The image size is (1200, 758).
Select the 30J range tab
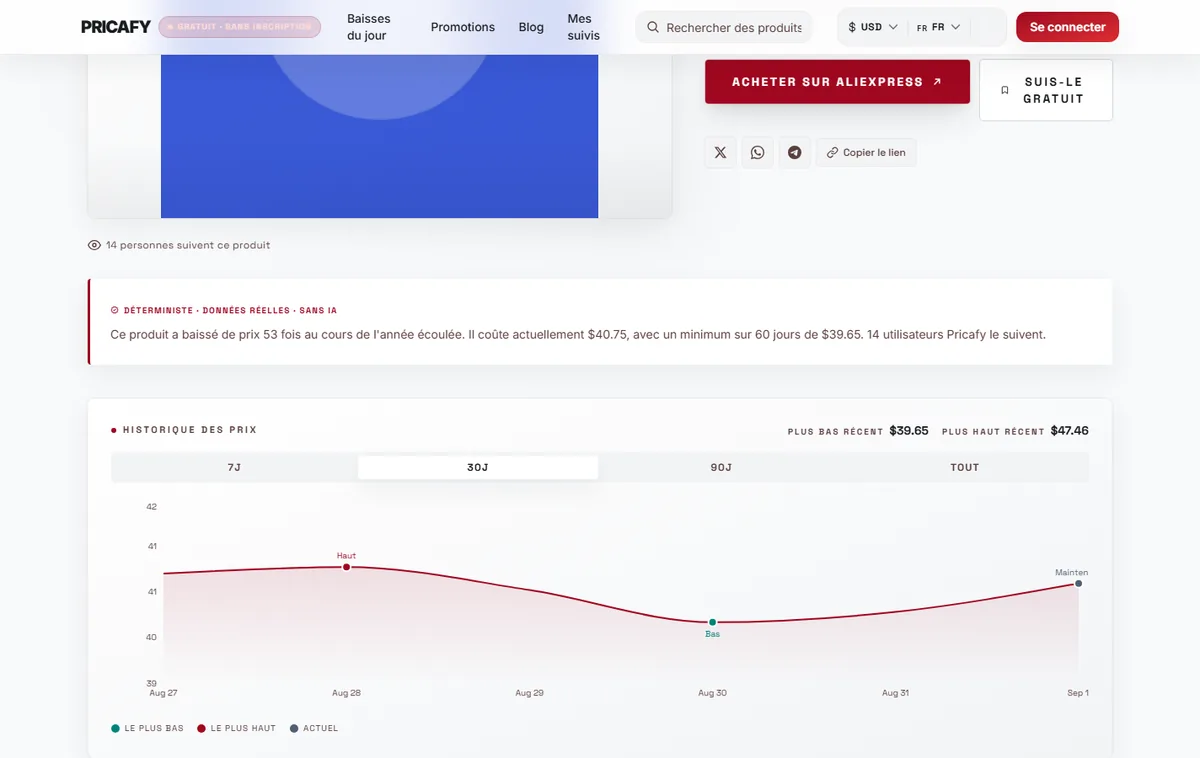[x=478, y=467]
